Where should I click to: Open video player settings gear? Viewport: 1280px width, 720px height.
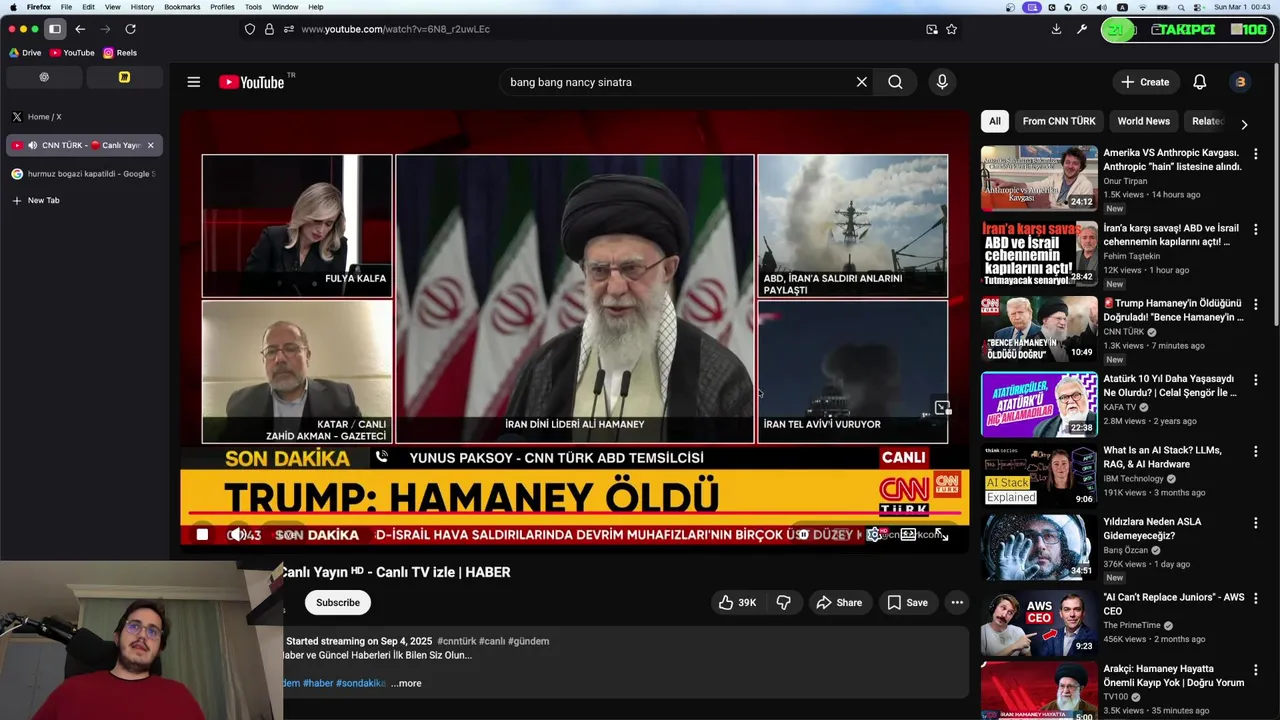pyautogui.click(x=873, y=535)
